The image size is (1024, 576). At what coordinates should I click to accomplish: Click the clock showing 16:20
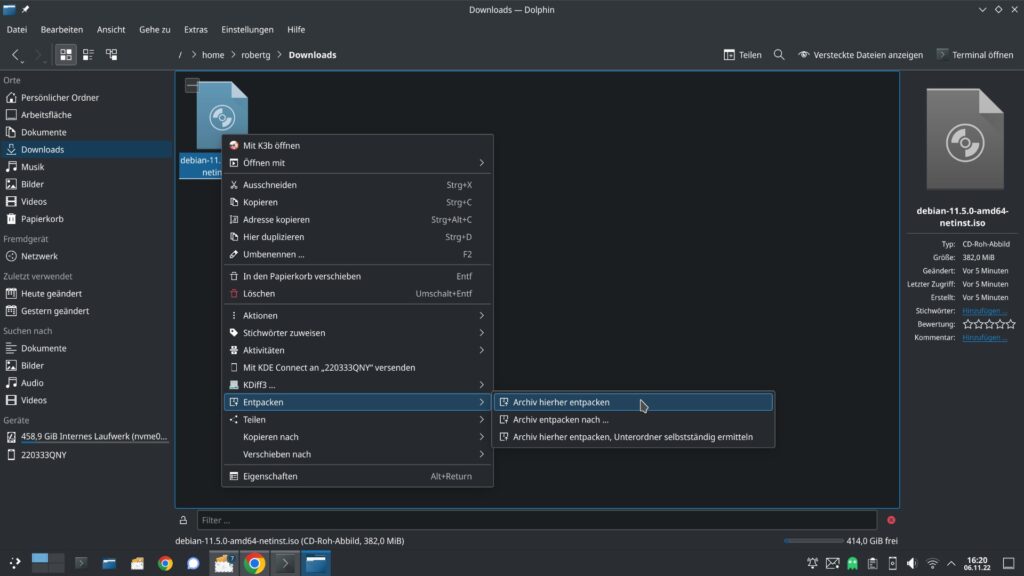click(977, 564)
